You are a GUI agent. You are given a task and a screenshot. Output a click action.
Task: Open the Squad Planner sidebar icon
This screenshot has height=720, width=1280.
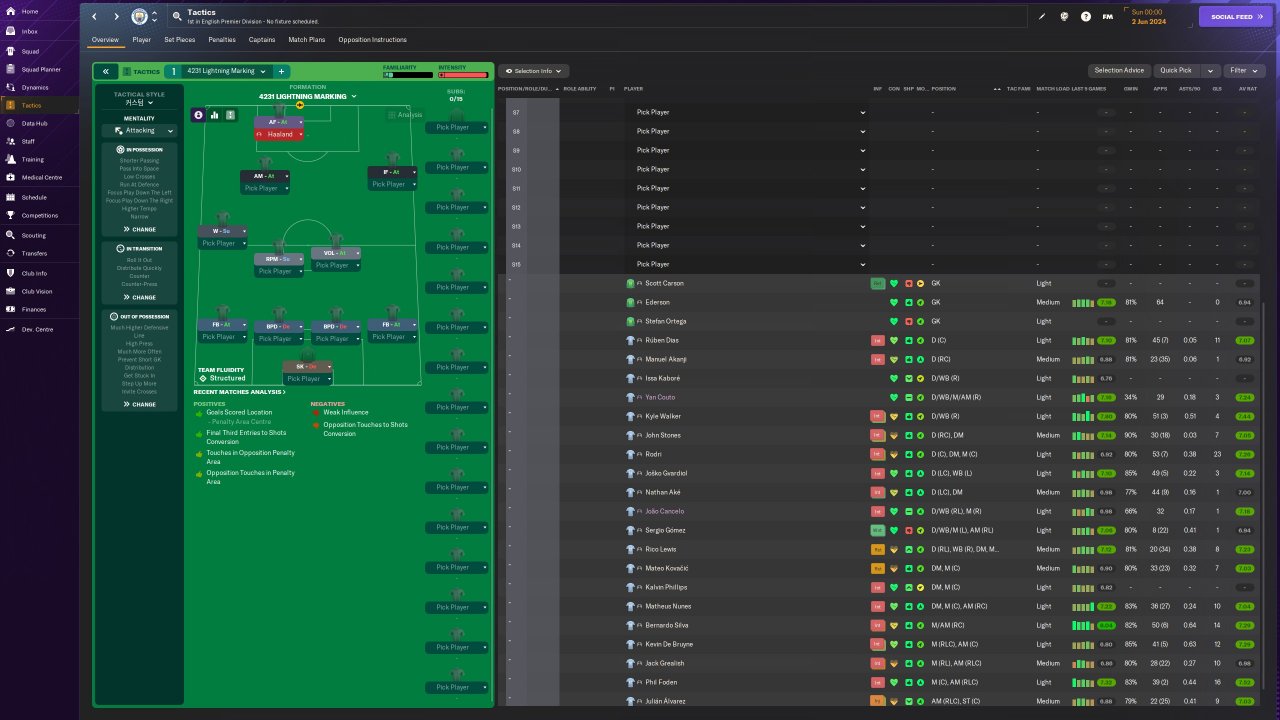pos(10,69)
